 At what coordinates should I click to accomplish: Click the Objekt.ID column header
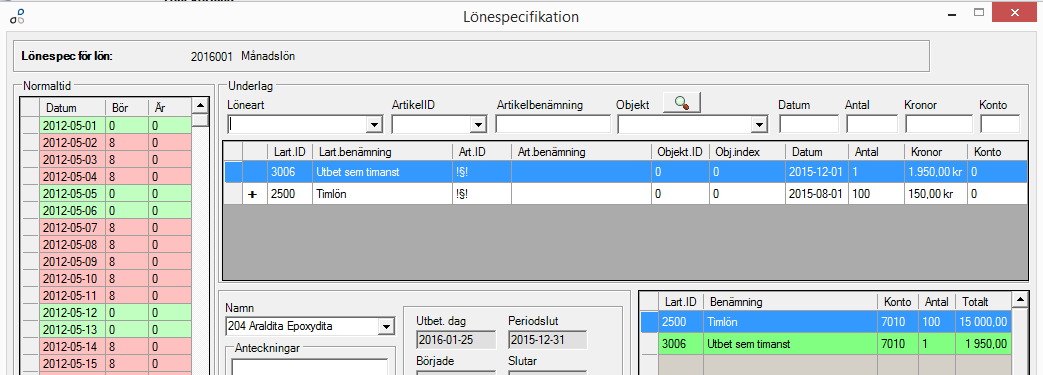point(680,152)
